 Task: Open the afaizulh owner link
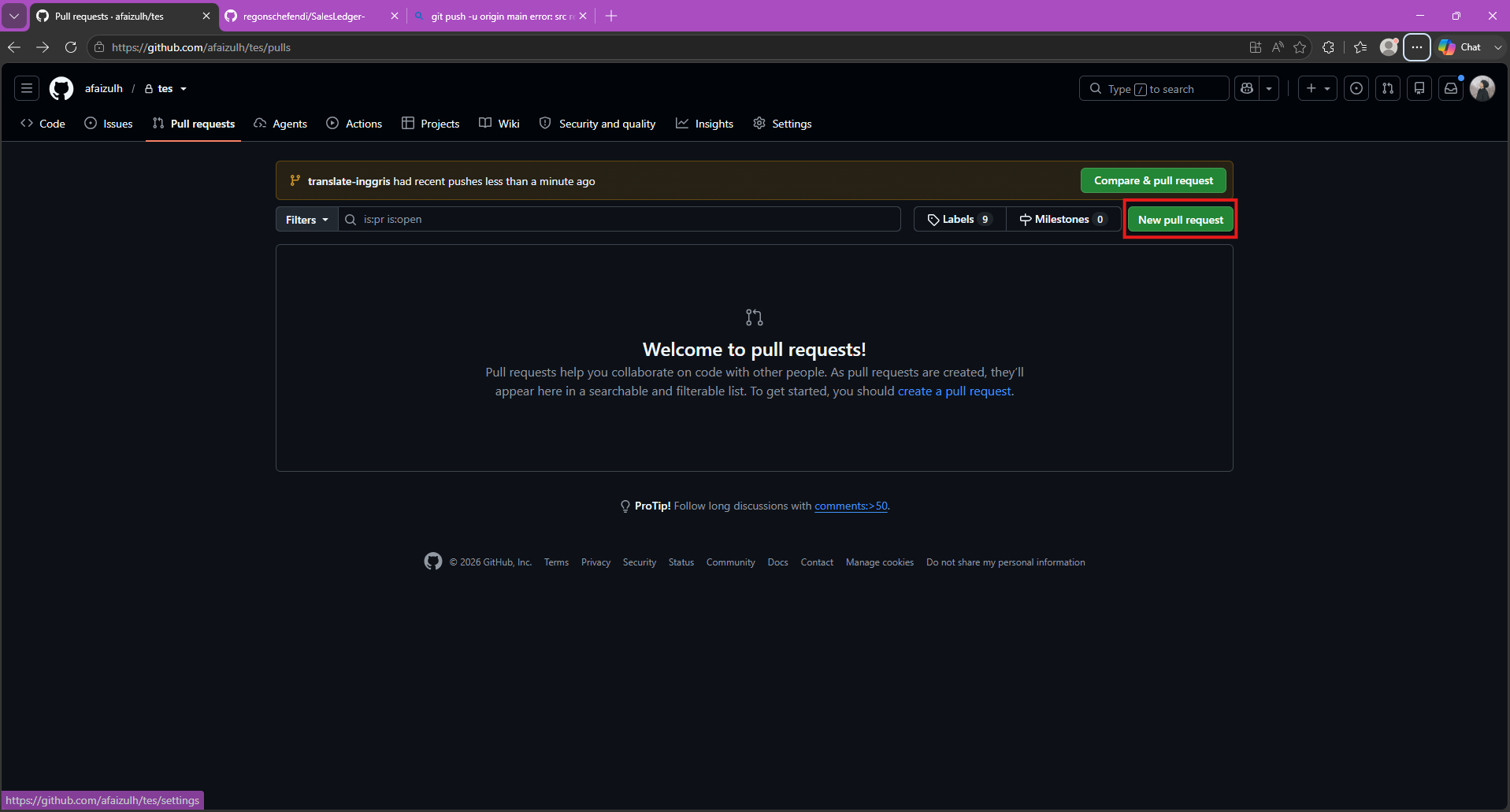coord(104,88)
